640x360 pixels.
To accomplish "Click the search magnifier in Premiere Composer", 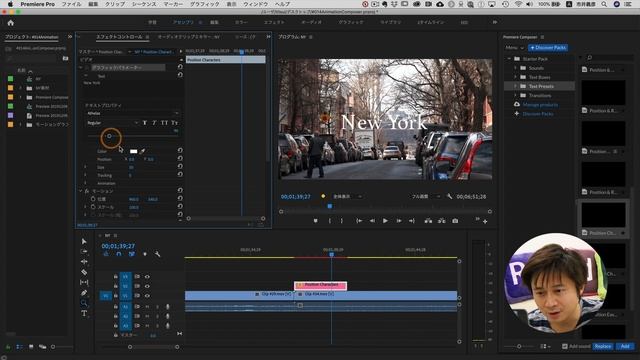I will pyautogui.click(x=589, y=58).
